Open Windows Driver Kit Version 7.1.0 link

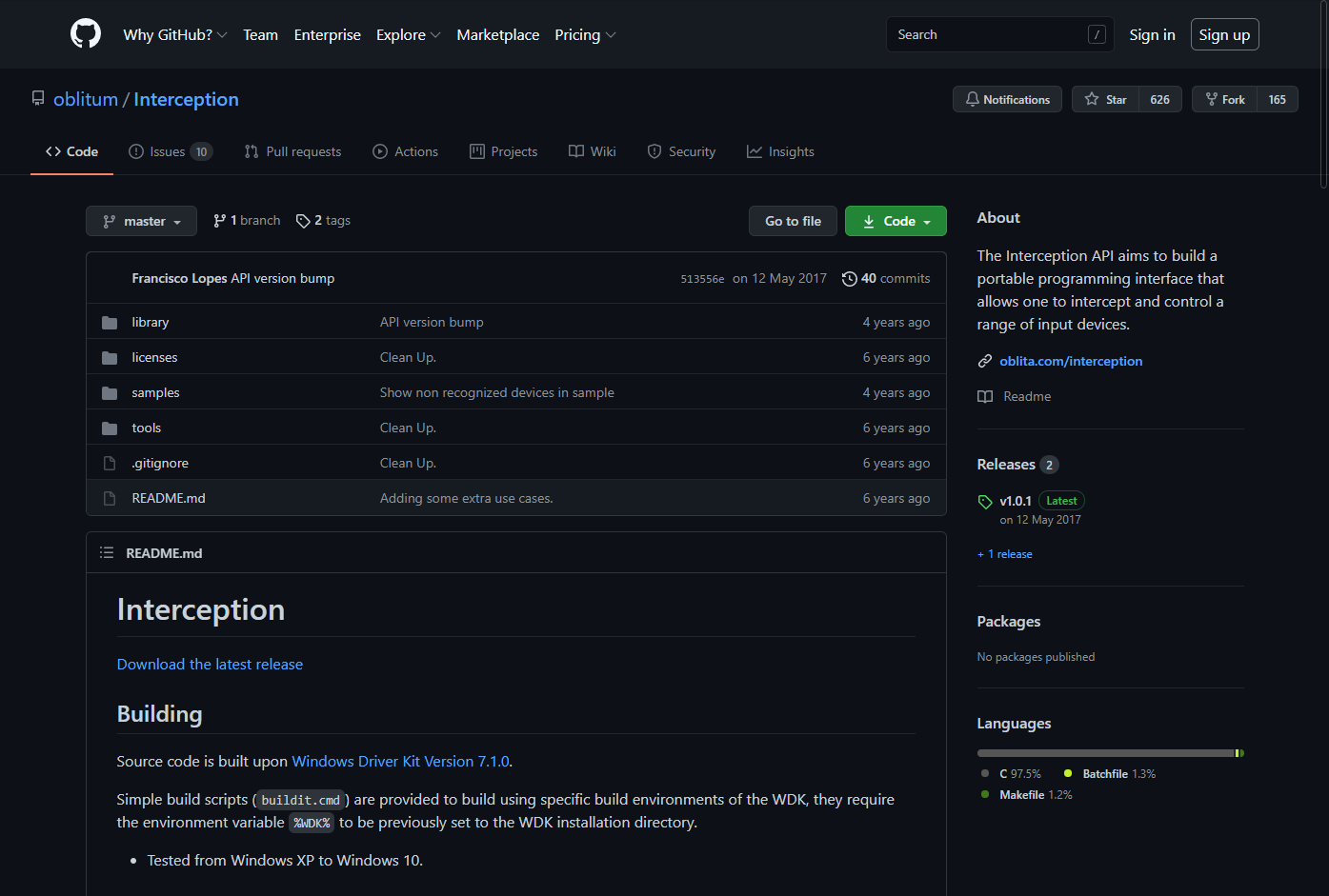pyautogui.click(x=400, y=762)
